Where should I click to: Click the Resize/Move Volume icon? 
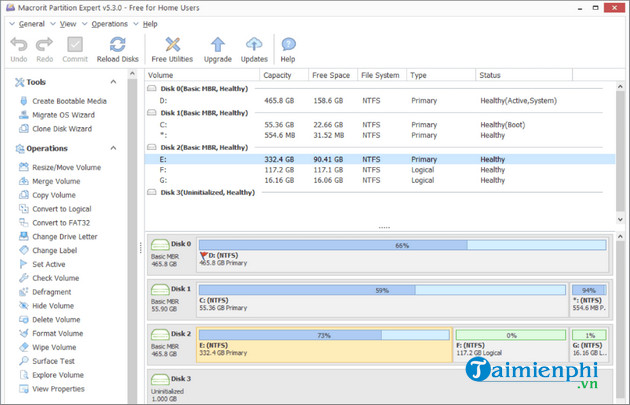[24, 167]
